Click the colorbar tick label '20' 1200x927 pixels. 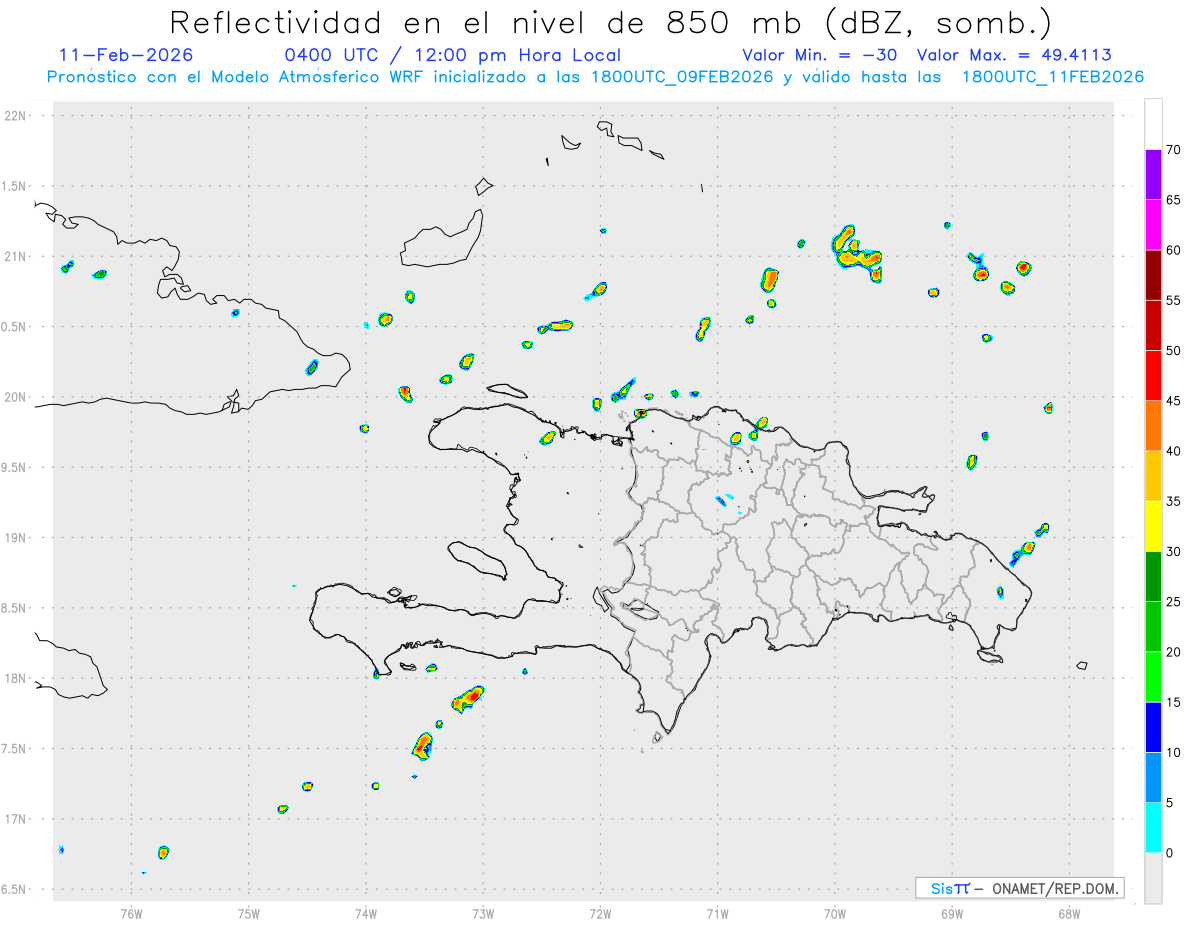tap(1174, 652)
